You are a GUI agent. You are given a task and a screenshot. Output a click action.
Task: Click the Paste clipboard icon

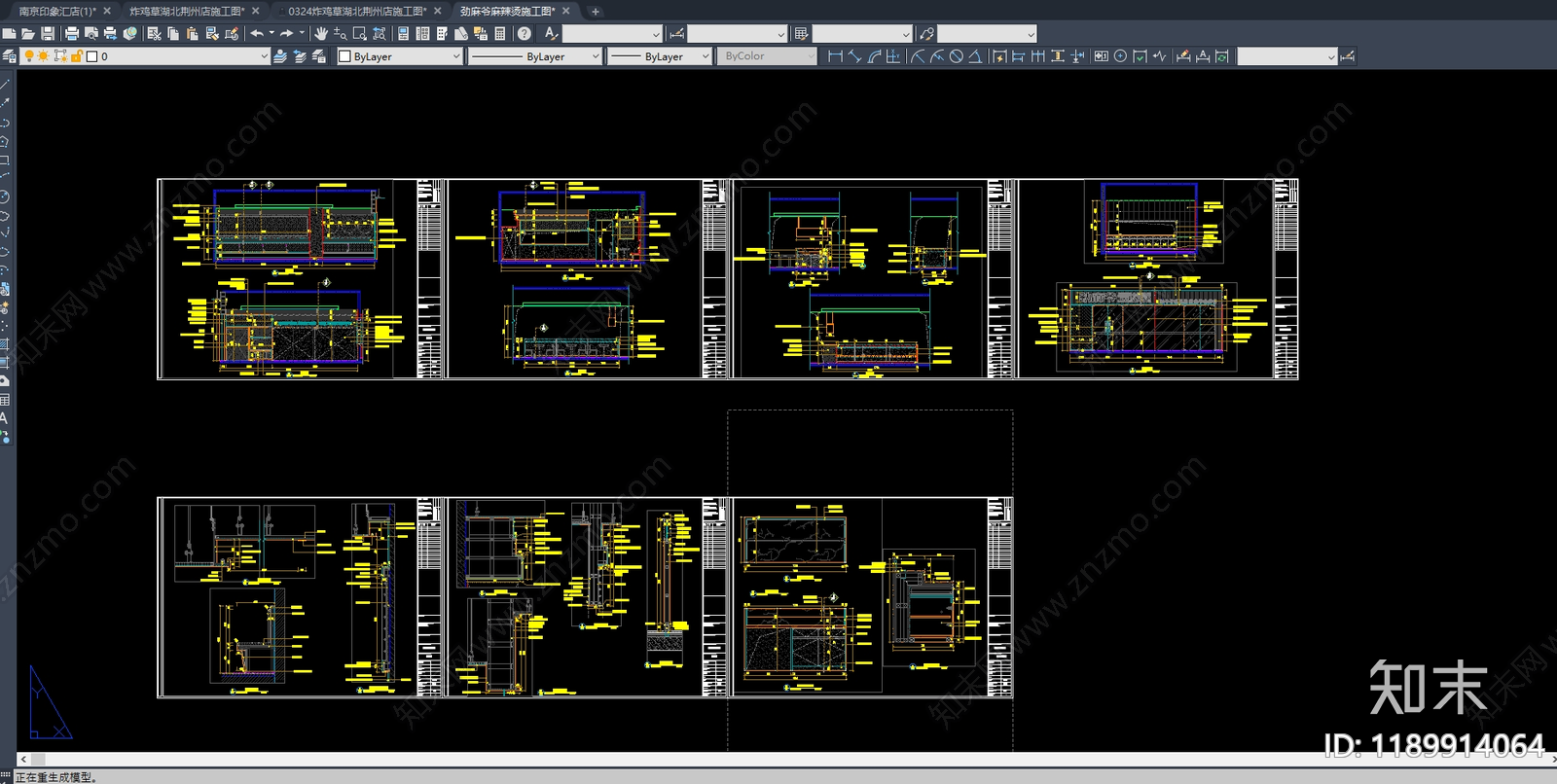point(192,33)
